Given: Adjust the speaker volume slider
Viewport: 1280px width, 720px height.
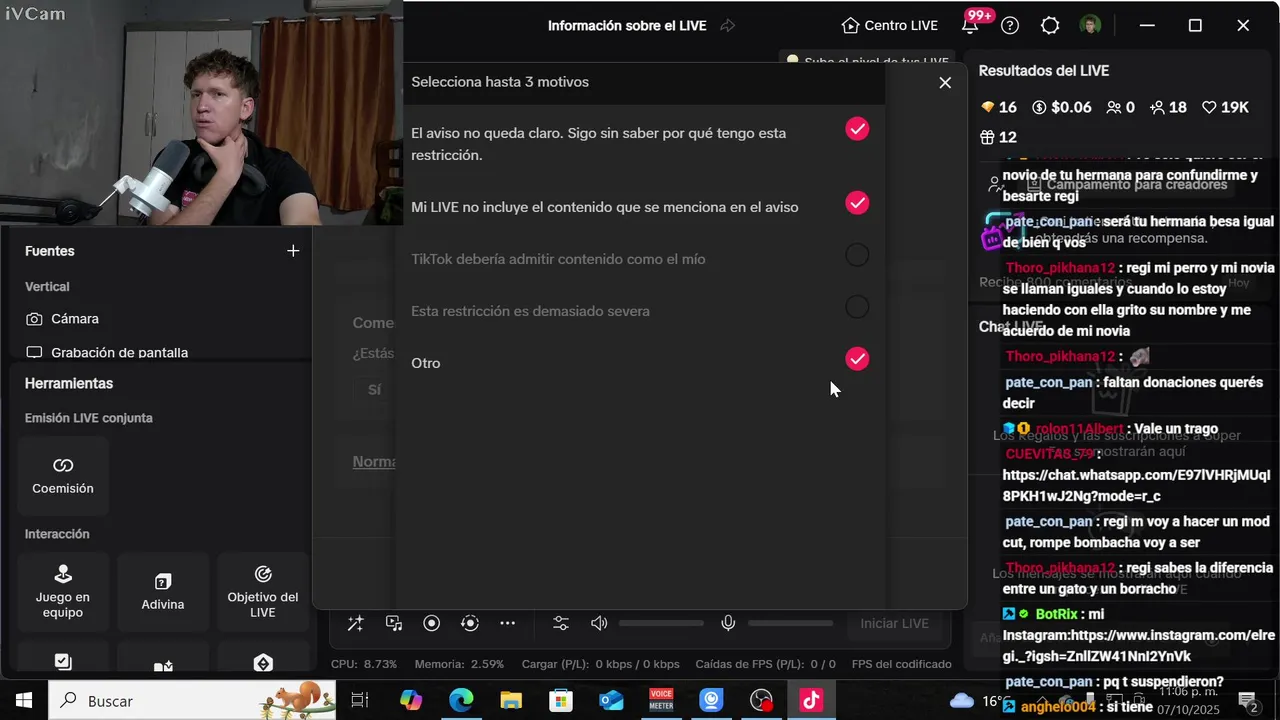Looking at the screenshot, I should [661, 623].
